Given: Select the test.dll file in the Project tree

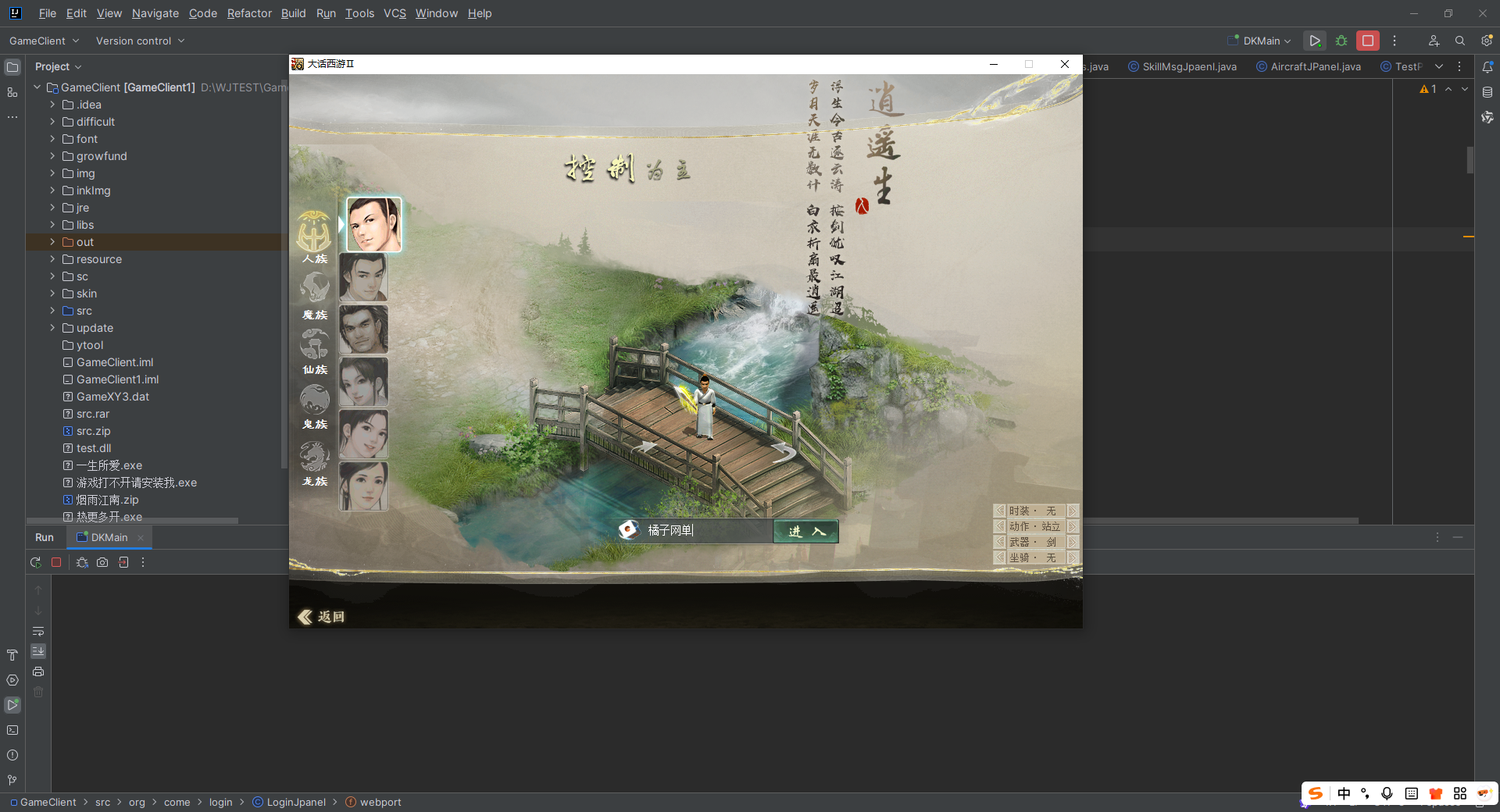Looking at the screenshot, I should tap(94, 448).
